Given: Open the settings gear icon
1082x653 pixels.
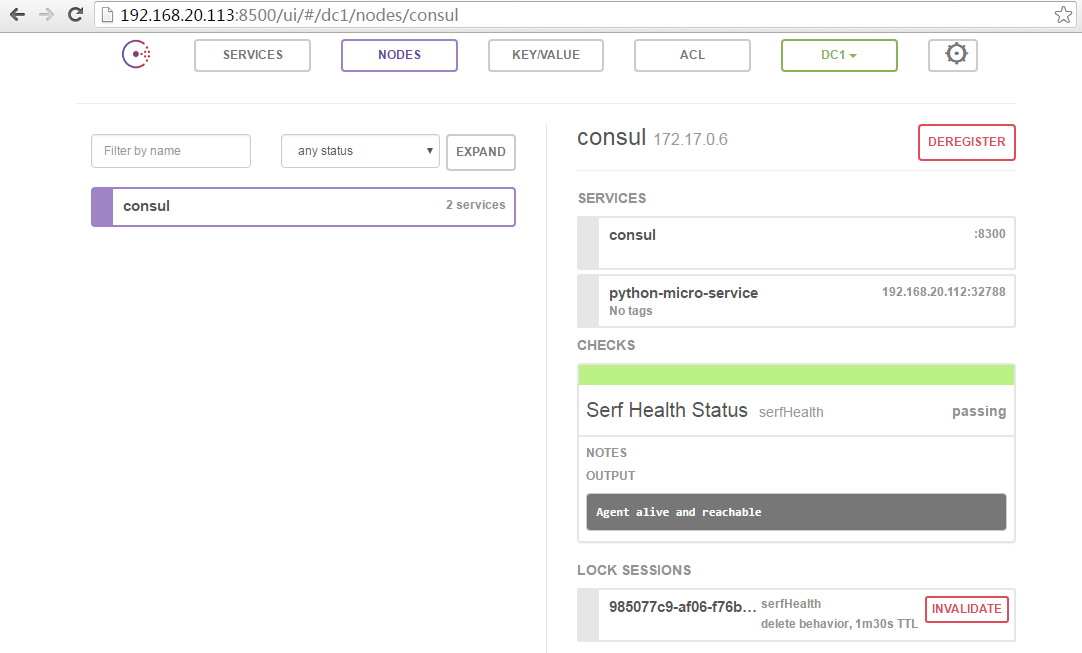Looking at the screenshot, I should (x=956, y=55).
